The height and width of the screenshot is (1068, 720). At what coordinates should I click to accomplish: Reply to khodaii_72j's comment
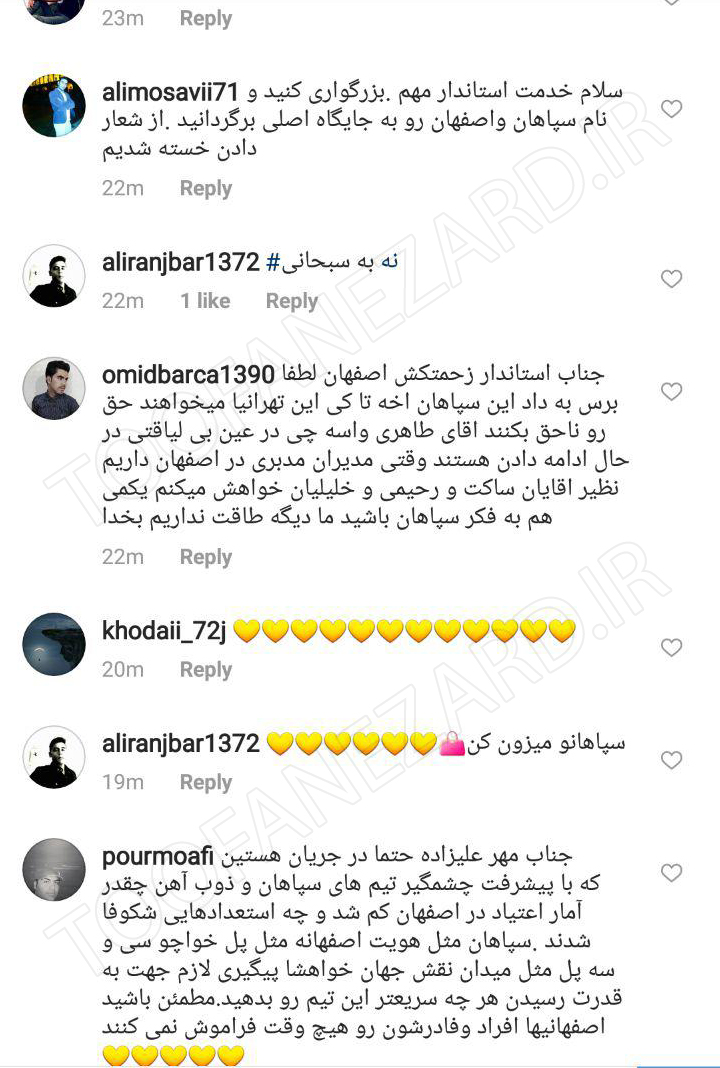tap(206, 670)
